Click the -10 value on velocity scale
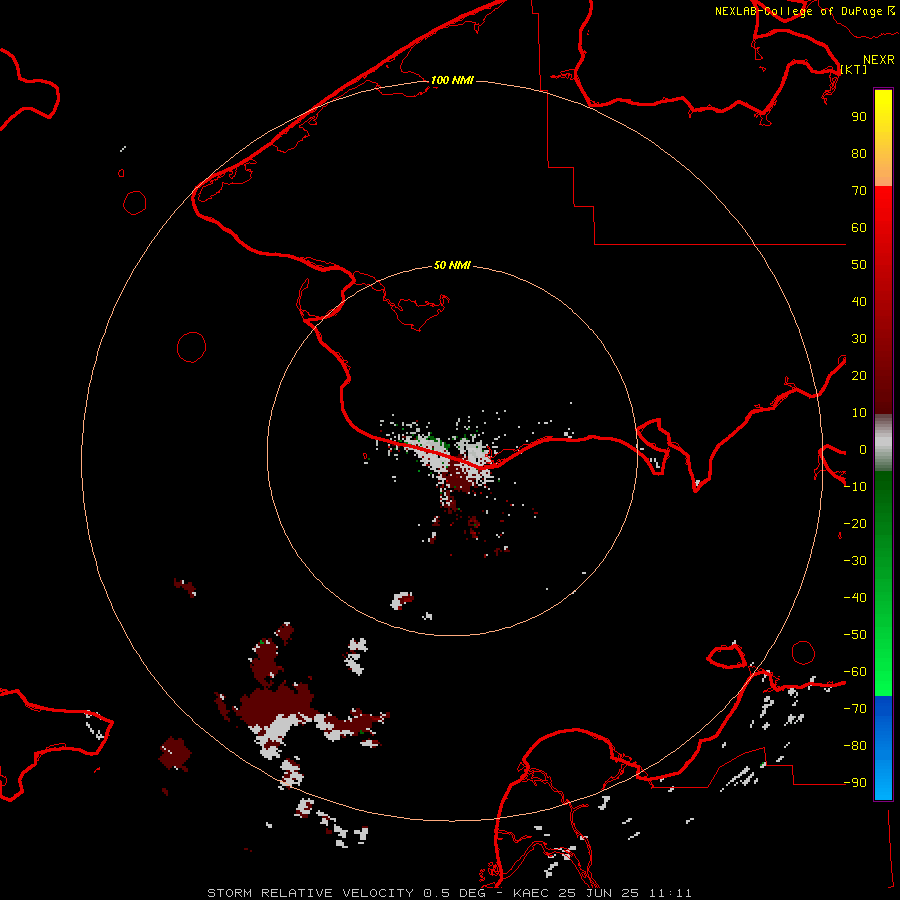This screenshot has width=900, height=900. 855,487
